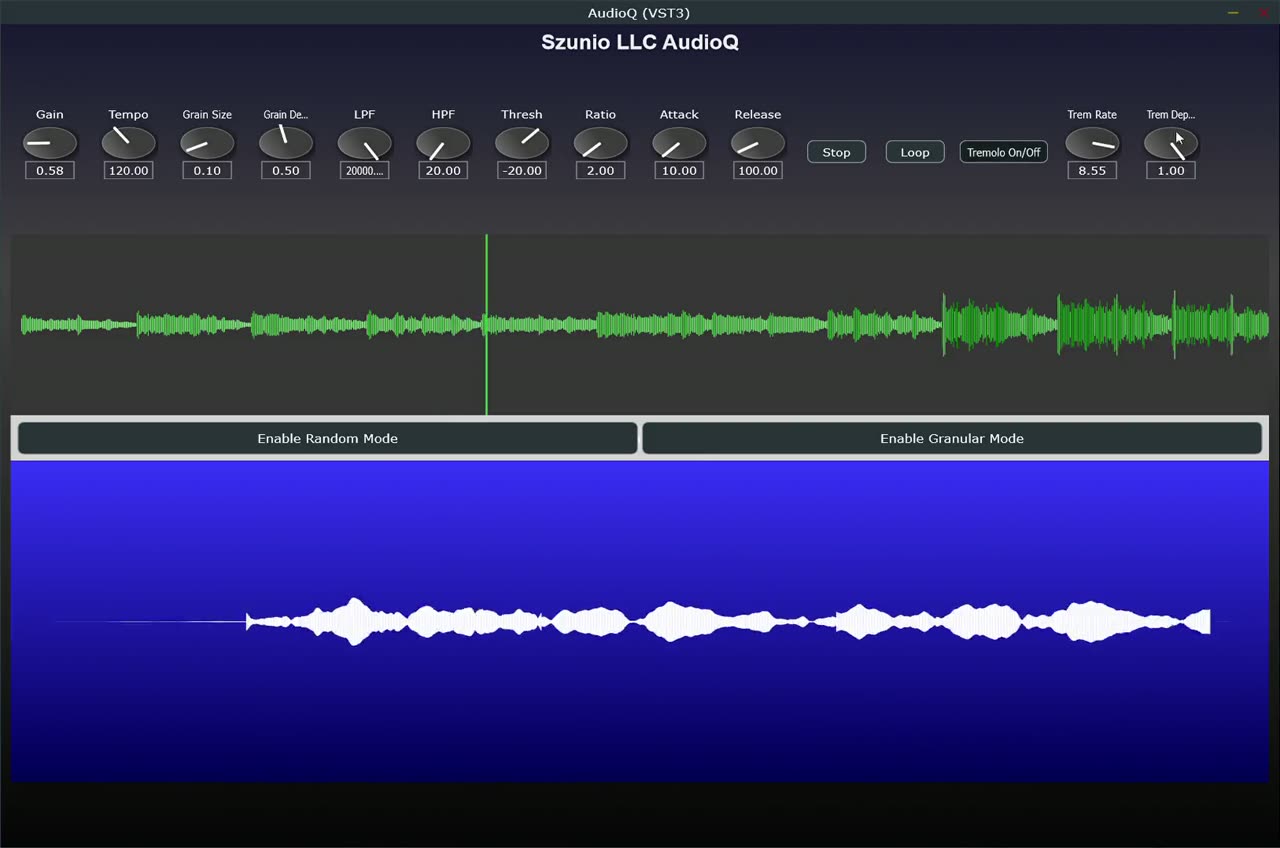The width and height of the screenshot is (1280, 848).
Task: Select the Trem Depth value 1.00
Action: [1171, 171]
